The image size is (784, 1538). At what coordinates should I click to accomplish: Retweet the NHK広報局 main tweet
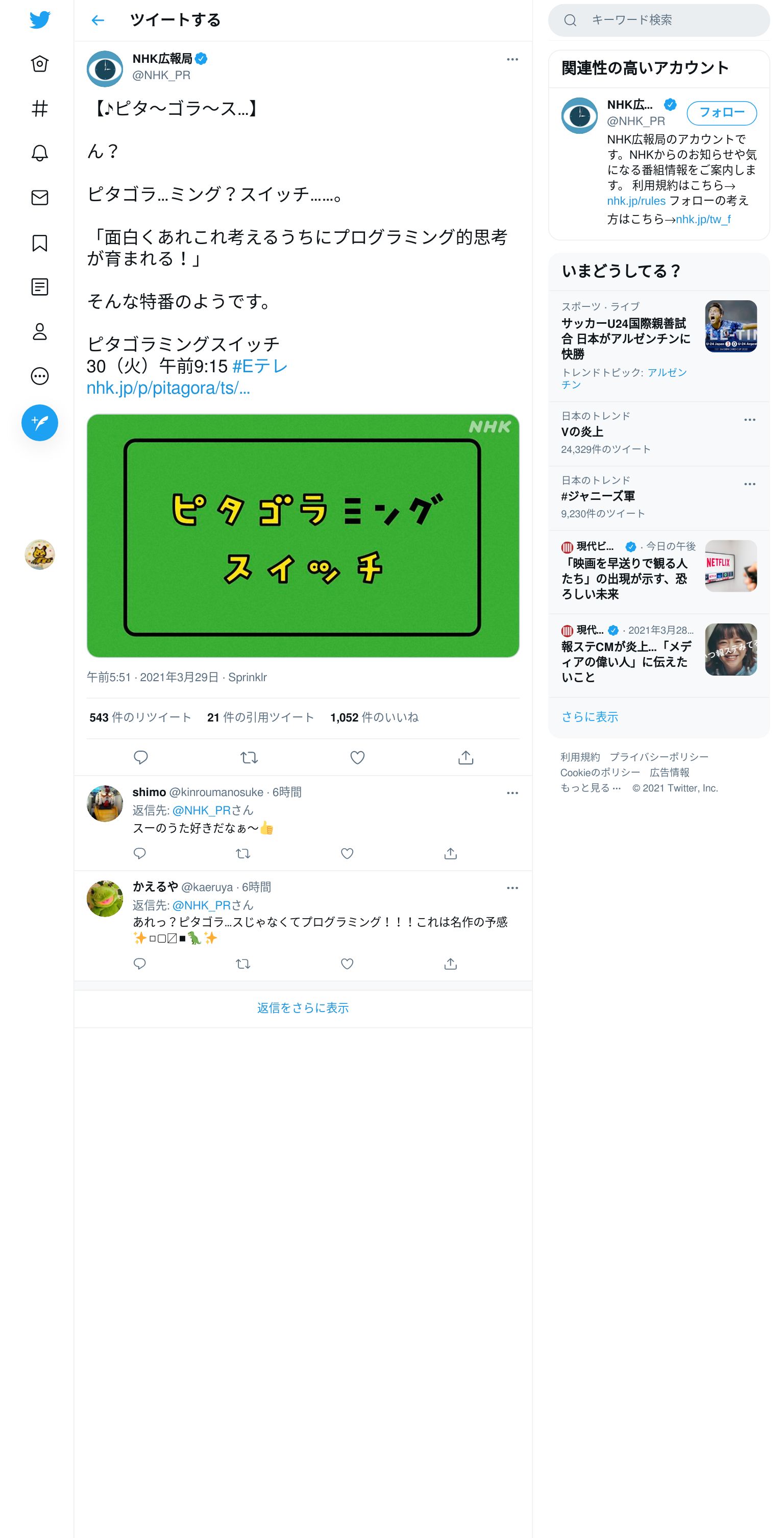click(249, 758)
